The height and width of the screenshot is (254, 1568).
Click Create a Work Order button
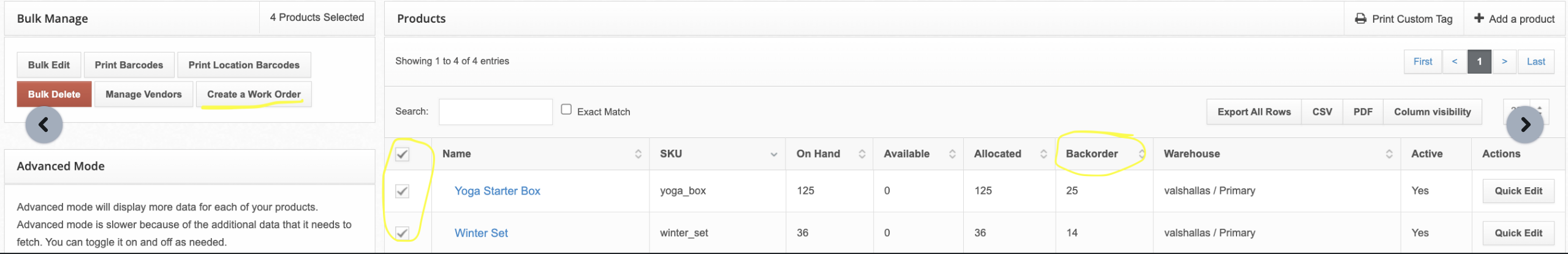coord(254,94)
